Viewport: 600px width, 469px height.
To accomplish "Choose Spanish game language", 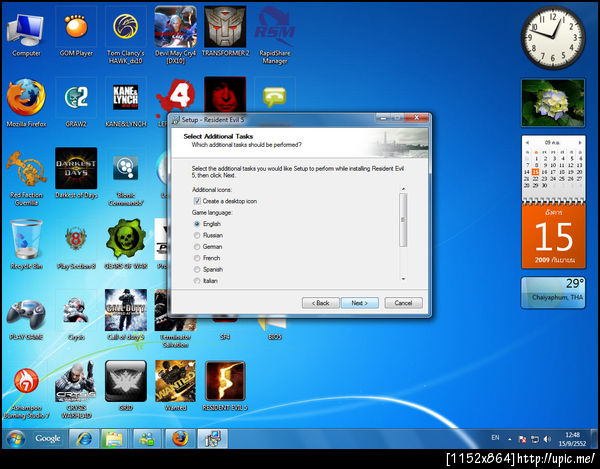I will point(197,270).
